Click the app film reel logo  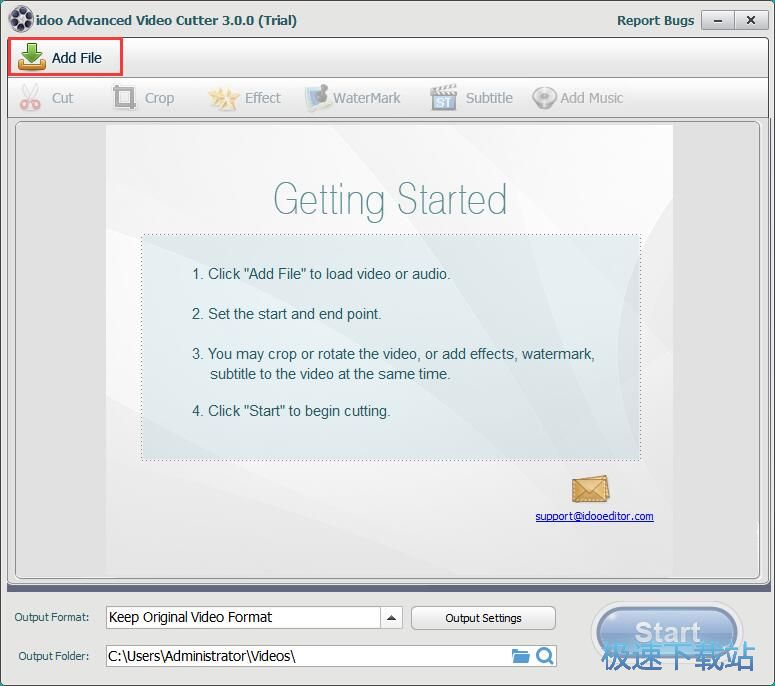click(21, 20)
